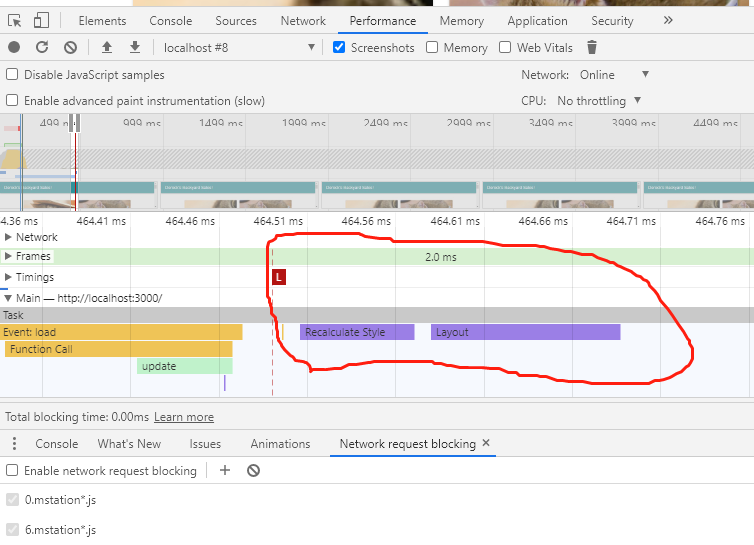
Task: Click the 6.mstation*.js pattern text
Action: pyautogui.click(x=61, y=530)
